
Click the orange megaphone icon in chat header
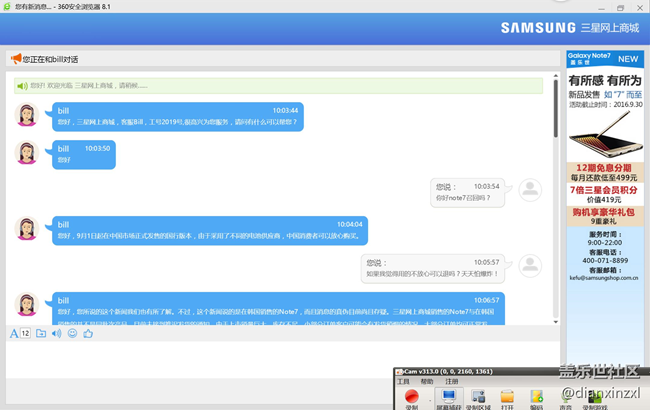[16, 58]
